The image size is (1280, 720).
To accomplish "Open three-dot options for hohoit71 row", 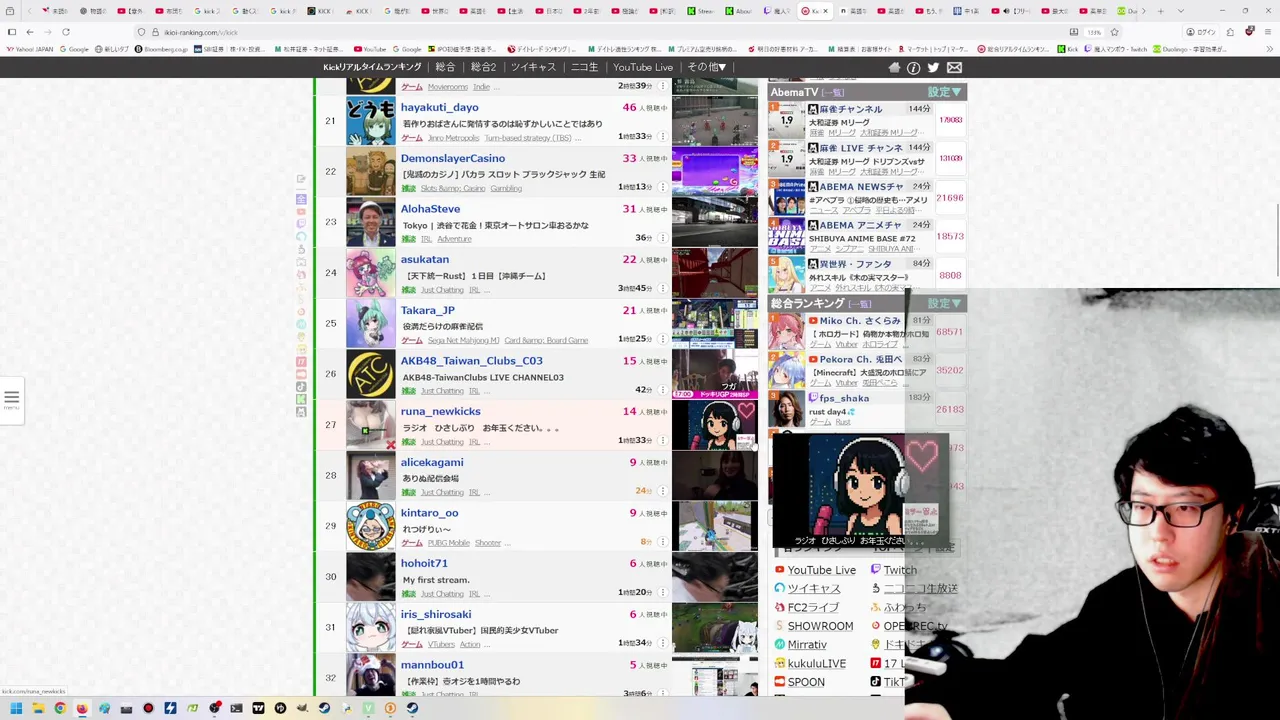I will coord(662,593).
